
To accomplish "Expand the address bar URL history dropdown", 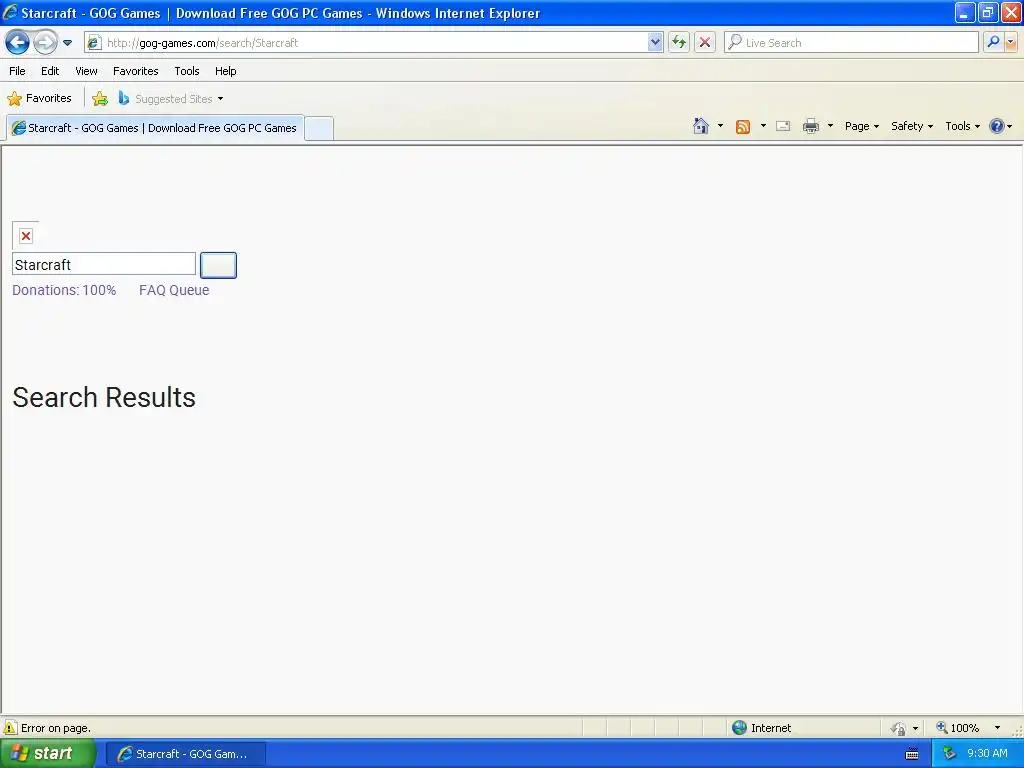I will [655, 42].
